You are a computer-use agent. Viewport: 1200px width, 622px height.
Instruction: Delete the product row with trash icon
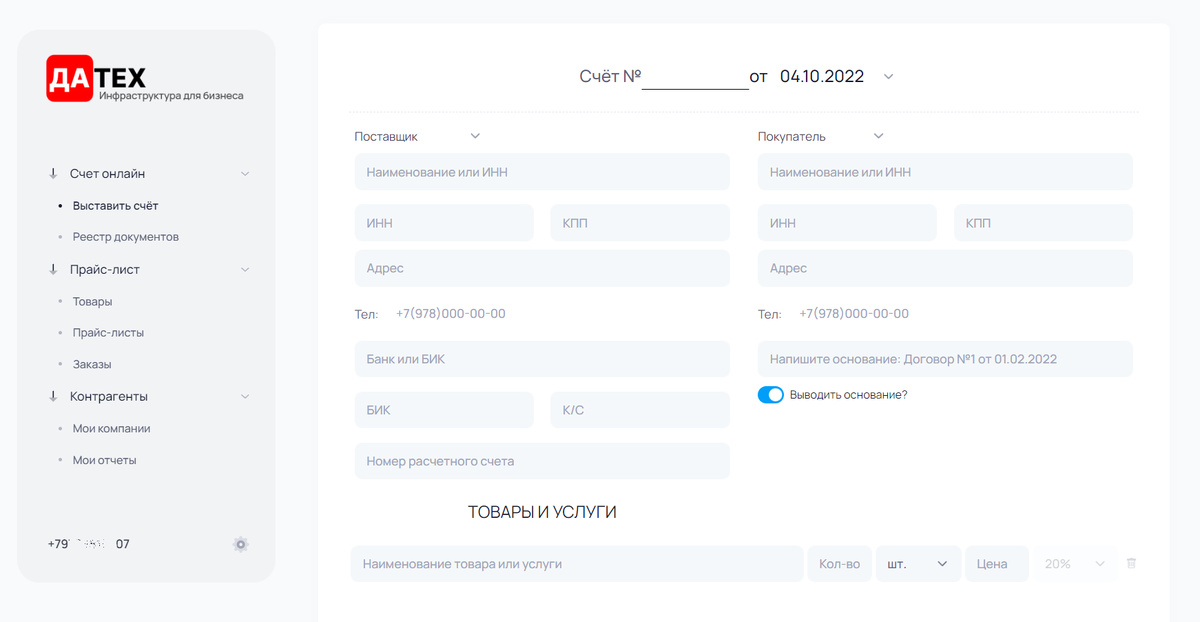tap(1131, 564)
